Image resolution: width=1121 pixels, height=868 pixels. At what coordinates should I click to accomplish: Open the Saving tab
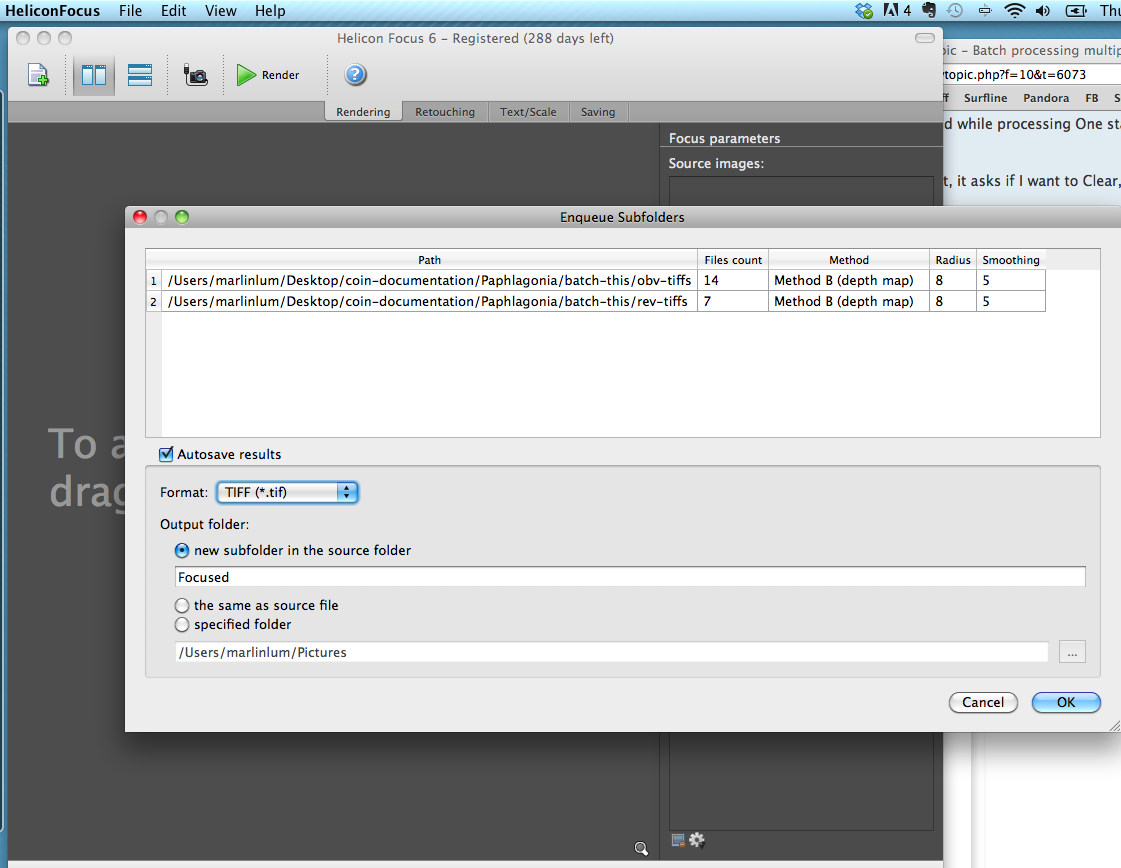(598, 112)
